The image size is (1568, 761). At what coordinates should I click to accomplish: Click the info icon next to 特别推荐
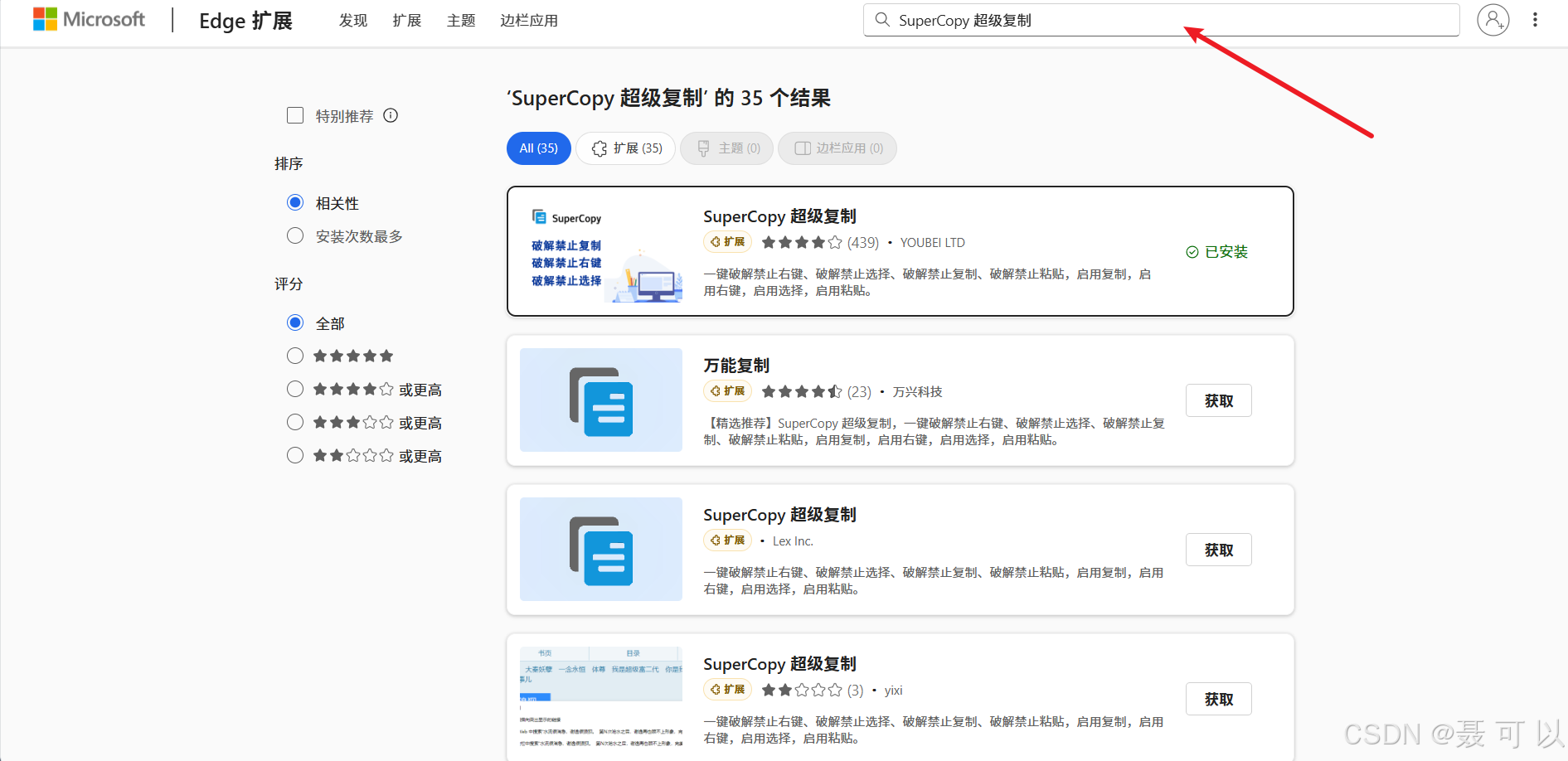391,115
